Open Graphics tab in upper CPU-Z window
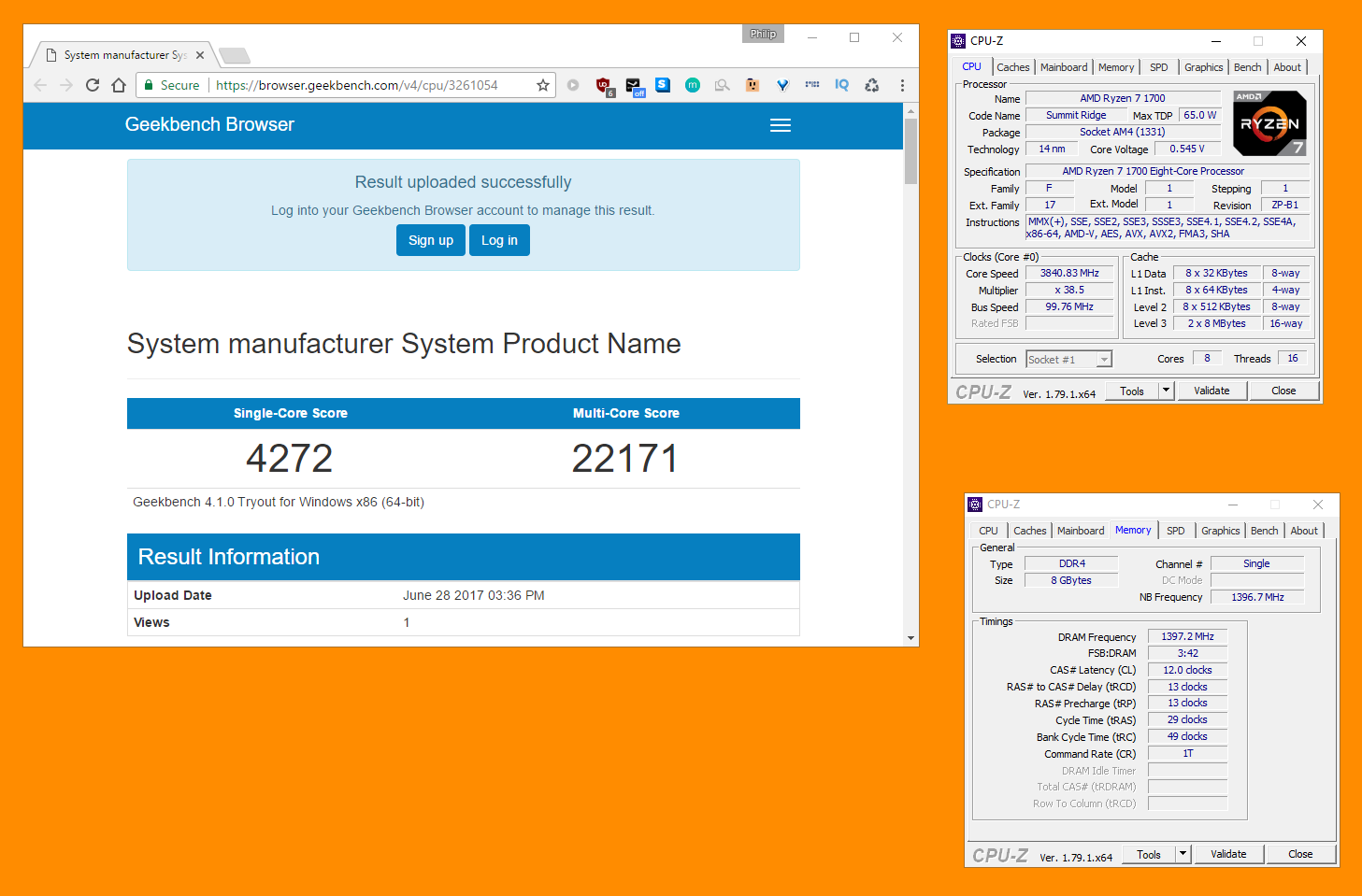The image size is (1362, 896). (1204, 67)
